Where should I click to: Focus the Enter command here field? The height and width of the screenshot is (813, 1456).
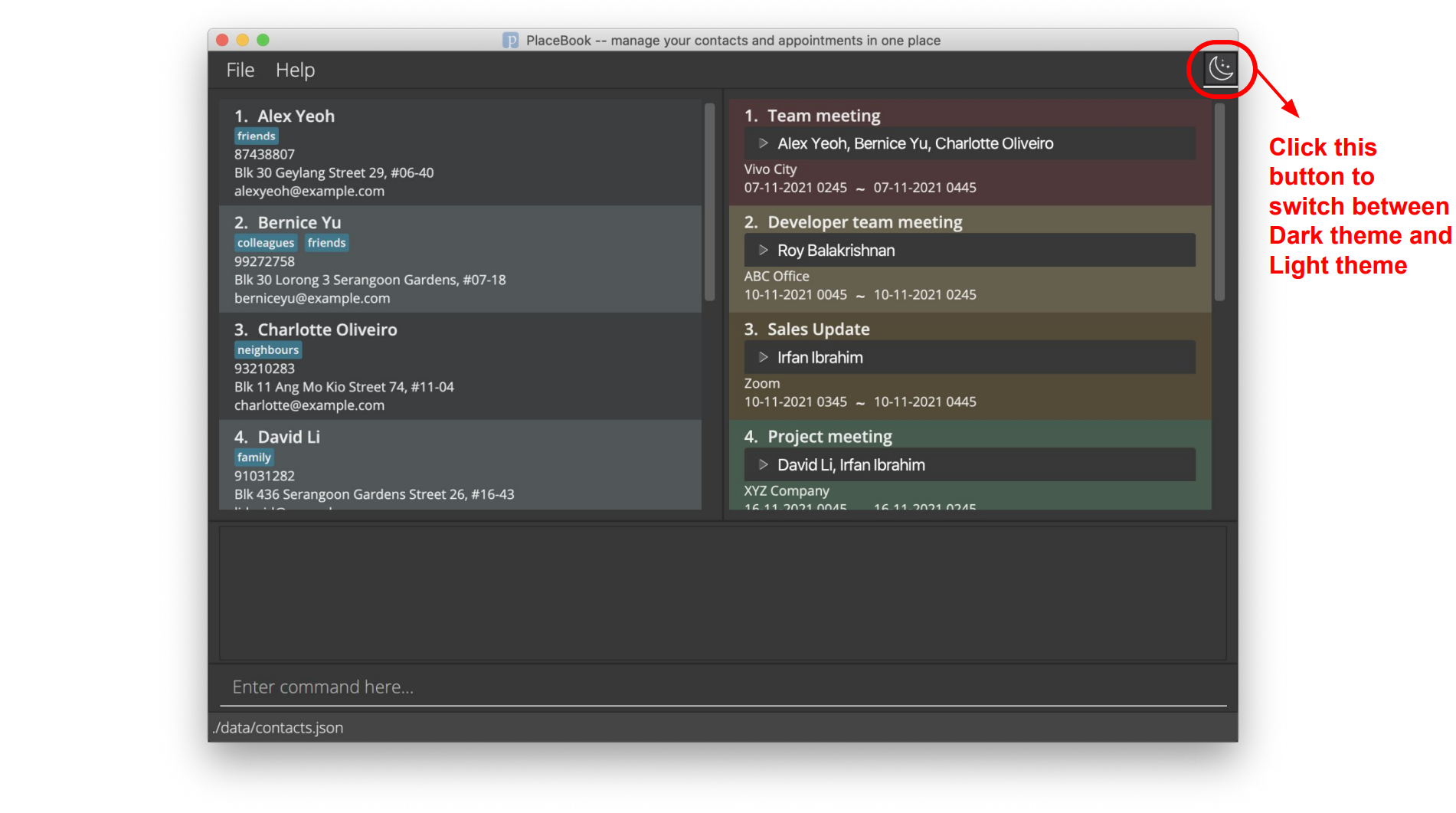[x=723, y=687]
